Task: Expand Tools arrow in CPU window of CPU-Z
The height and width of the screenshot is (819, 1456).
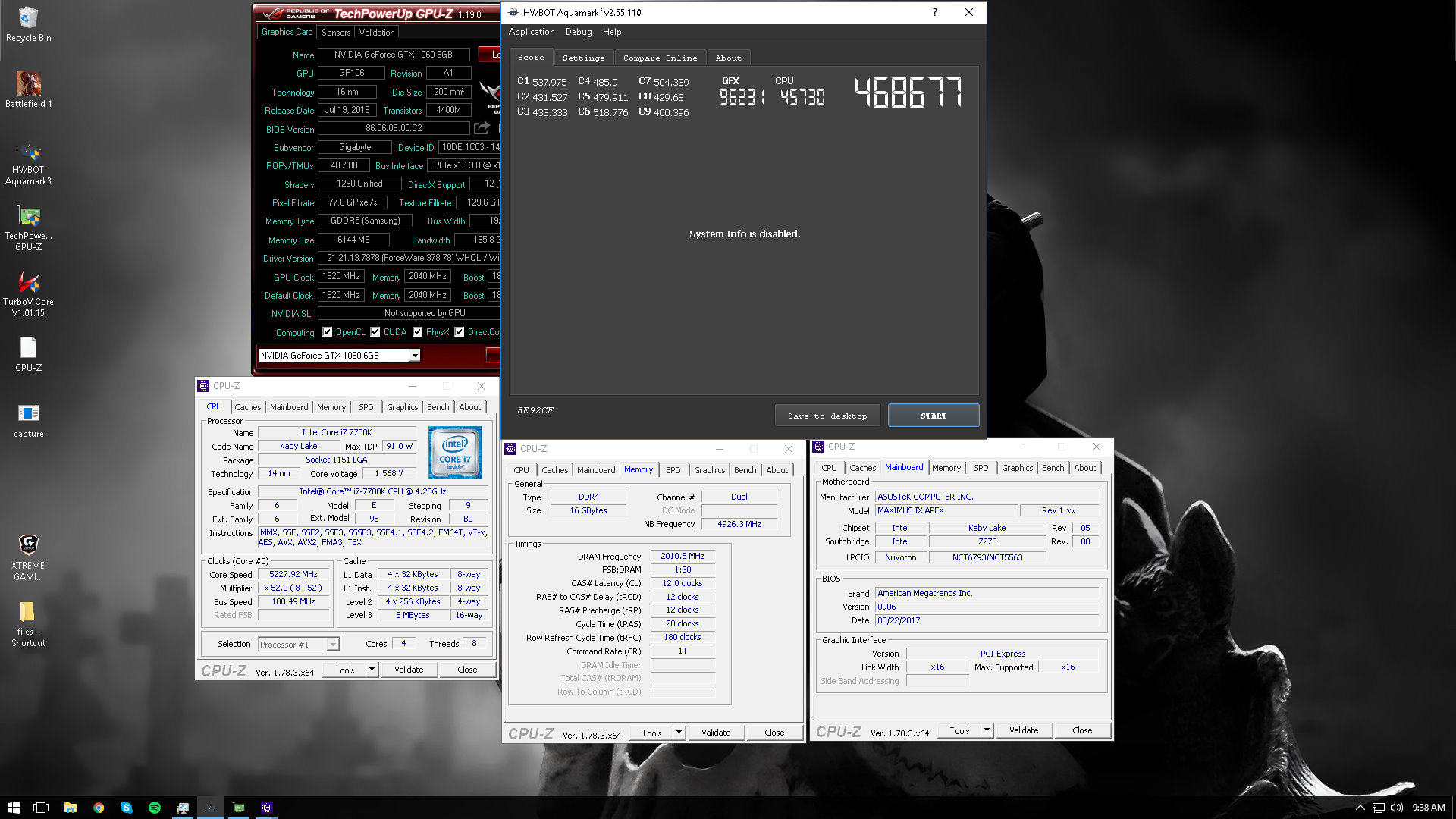Action: coord(372,670)
